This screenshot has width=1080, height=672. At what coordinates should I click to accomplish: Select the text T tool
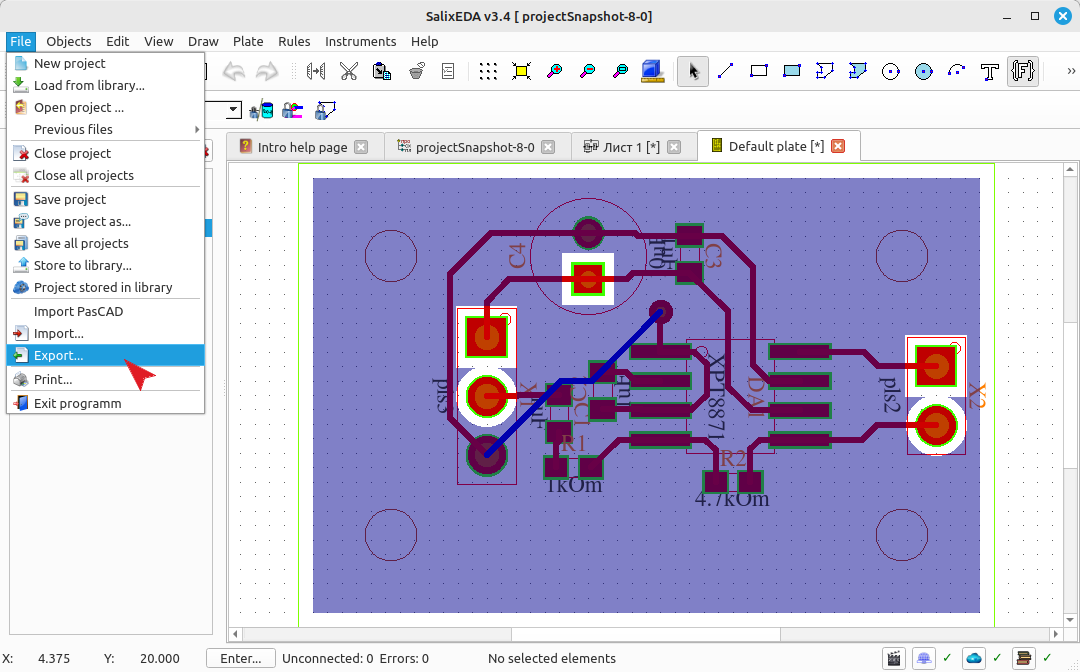(x=990, y=72)
